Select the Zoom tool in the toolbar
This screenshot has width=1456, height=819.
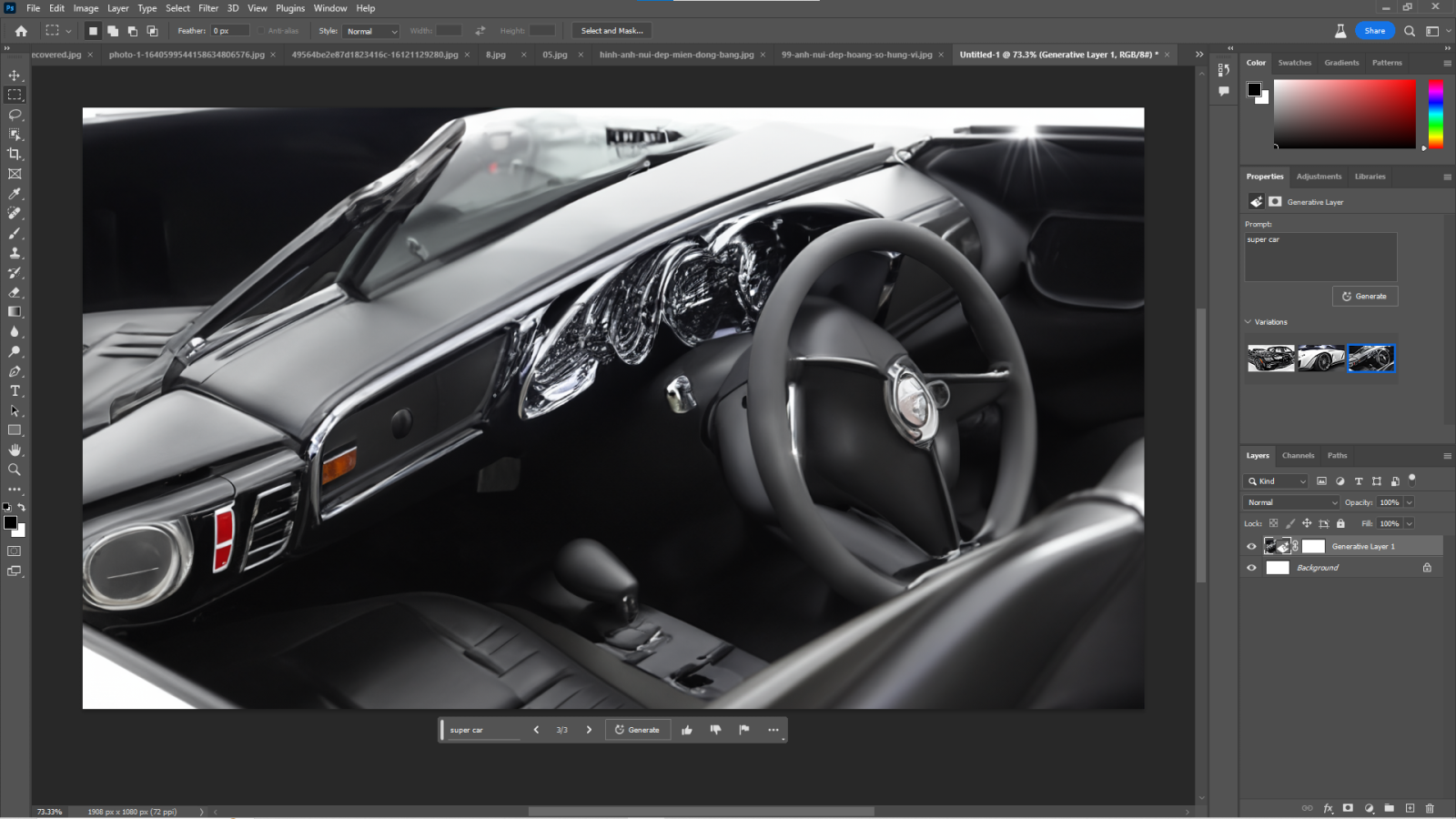(15, 470)
